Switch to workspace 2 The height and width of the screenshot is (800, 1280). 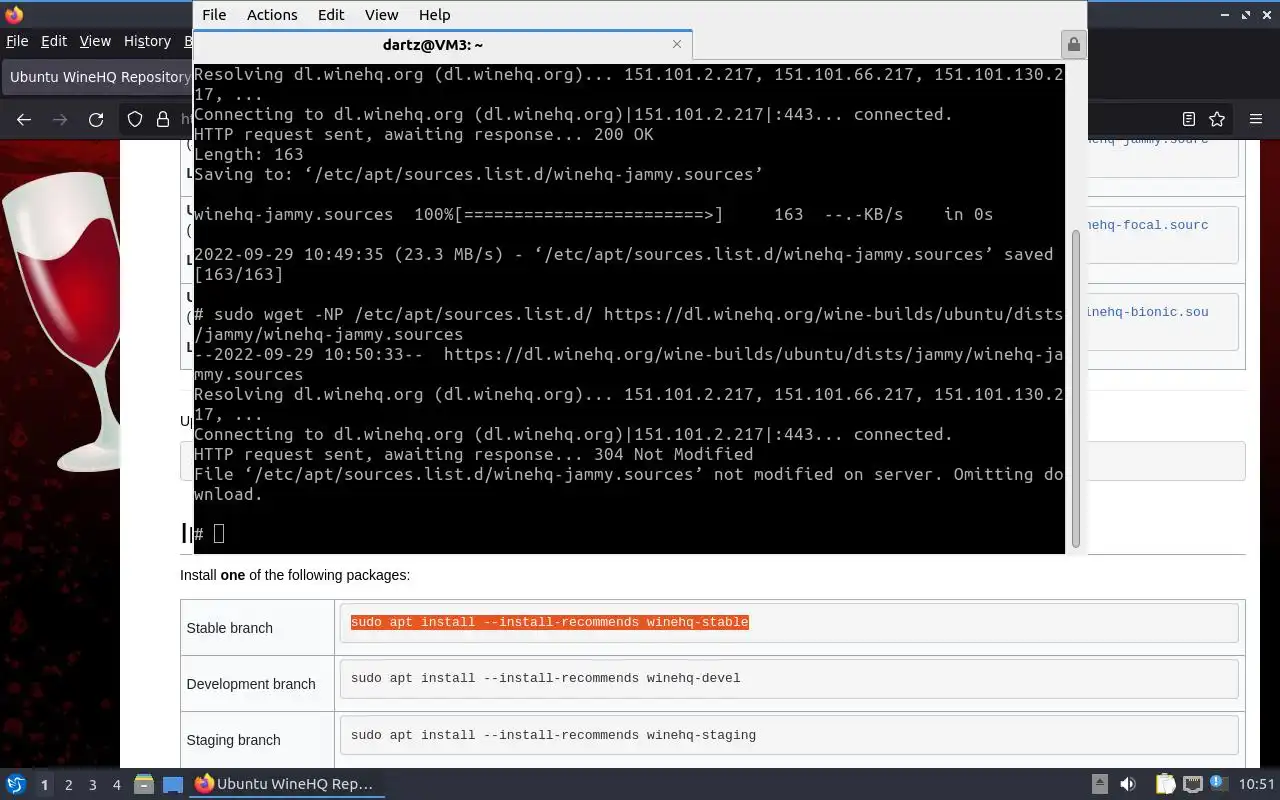(68, 785)
